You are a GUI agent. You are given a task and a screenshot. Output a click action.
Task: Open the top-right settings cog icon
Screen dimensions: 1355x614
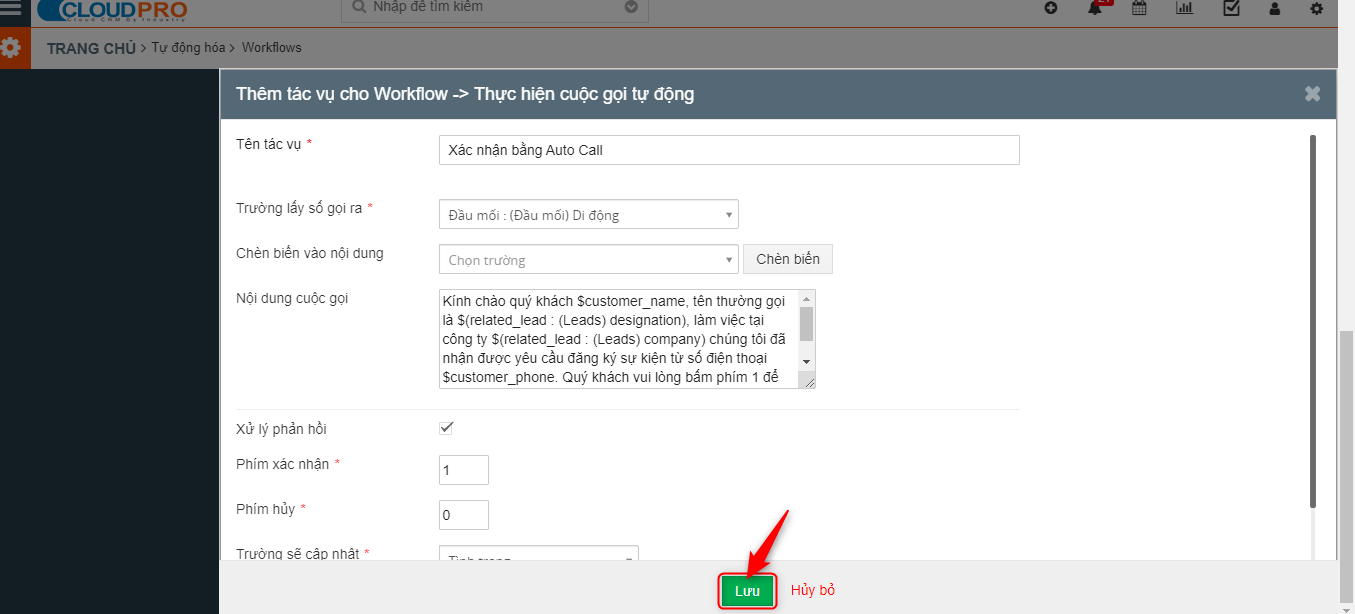click(1316, 8)
